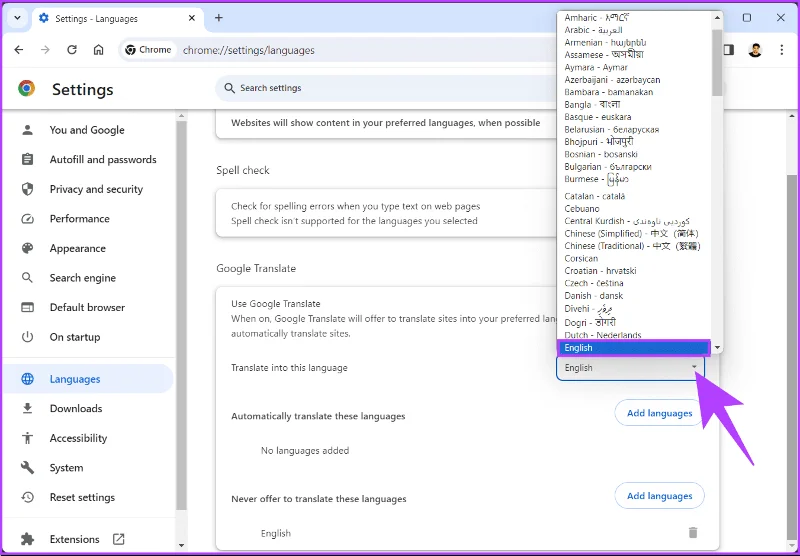Open Autofill and passwords settings
The width and height of the screenshot is (800, 556).
pos(103,160)
